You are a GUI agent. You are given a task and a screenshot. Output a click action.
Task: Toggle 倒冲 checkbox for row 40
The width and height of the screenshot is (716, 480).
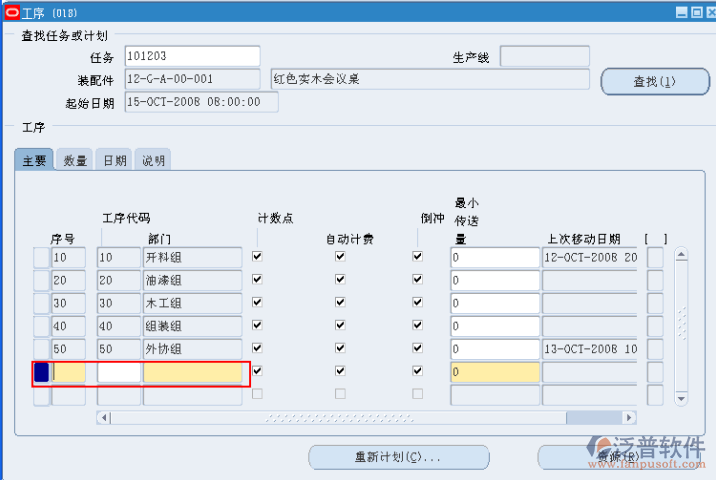tap(417, 325)
